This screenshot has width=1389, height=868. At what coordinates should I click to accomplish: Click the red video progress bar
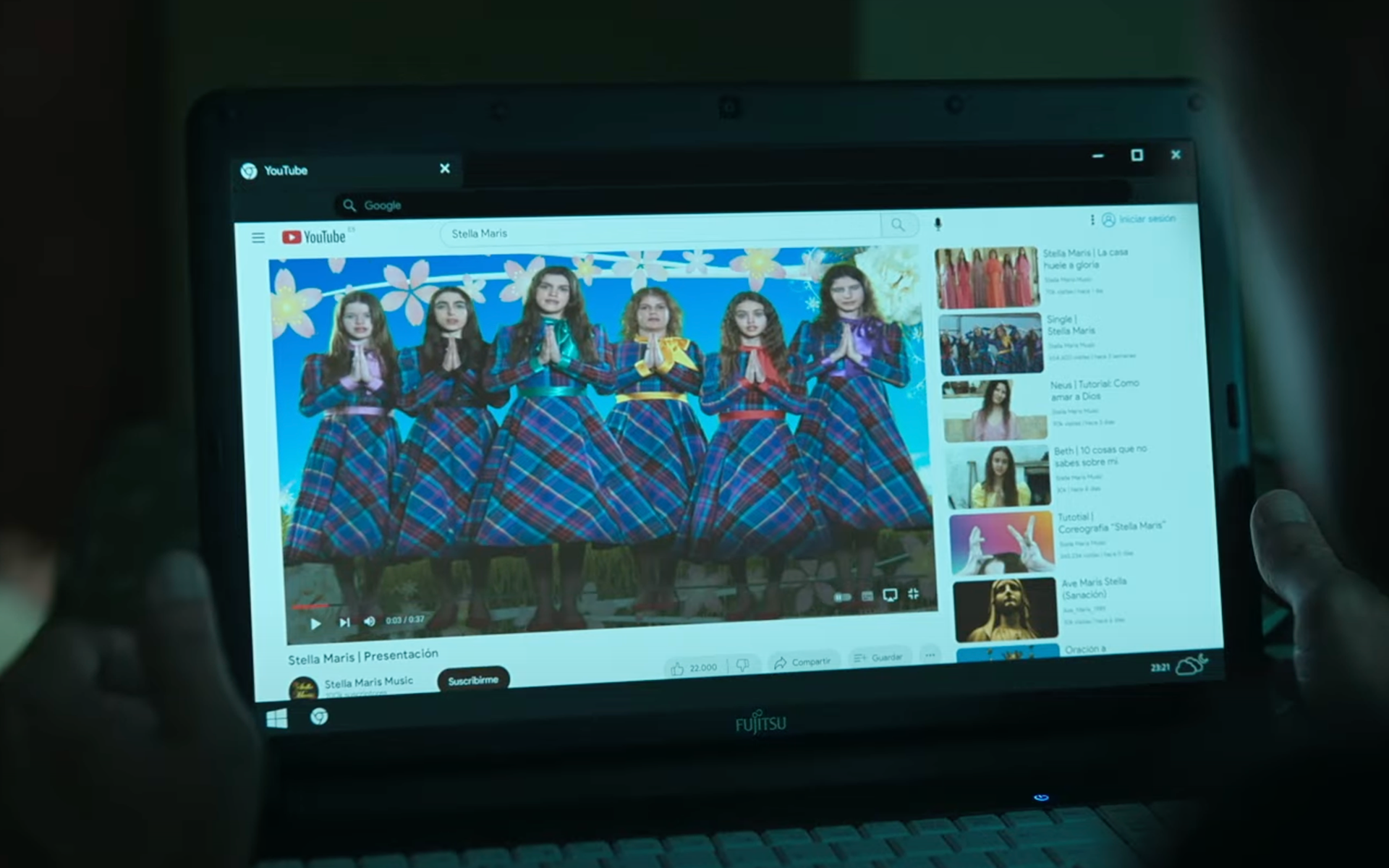(311, 605)
